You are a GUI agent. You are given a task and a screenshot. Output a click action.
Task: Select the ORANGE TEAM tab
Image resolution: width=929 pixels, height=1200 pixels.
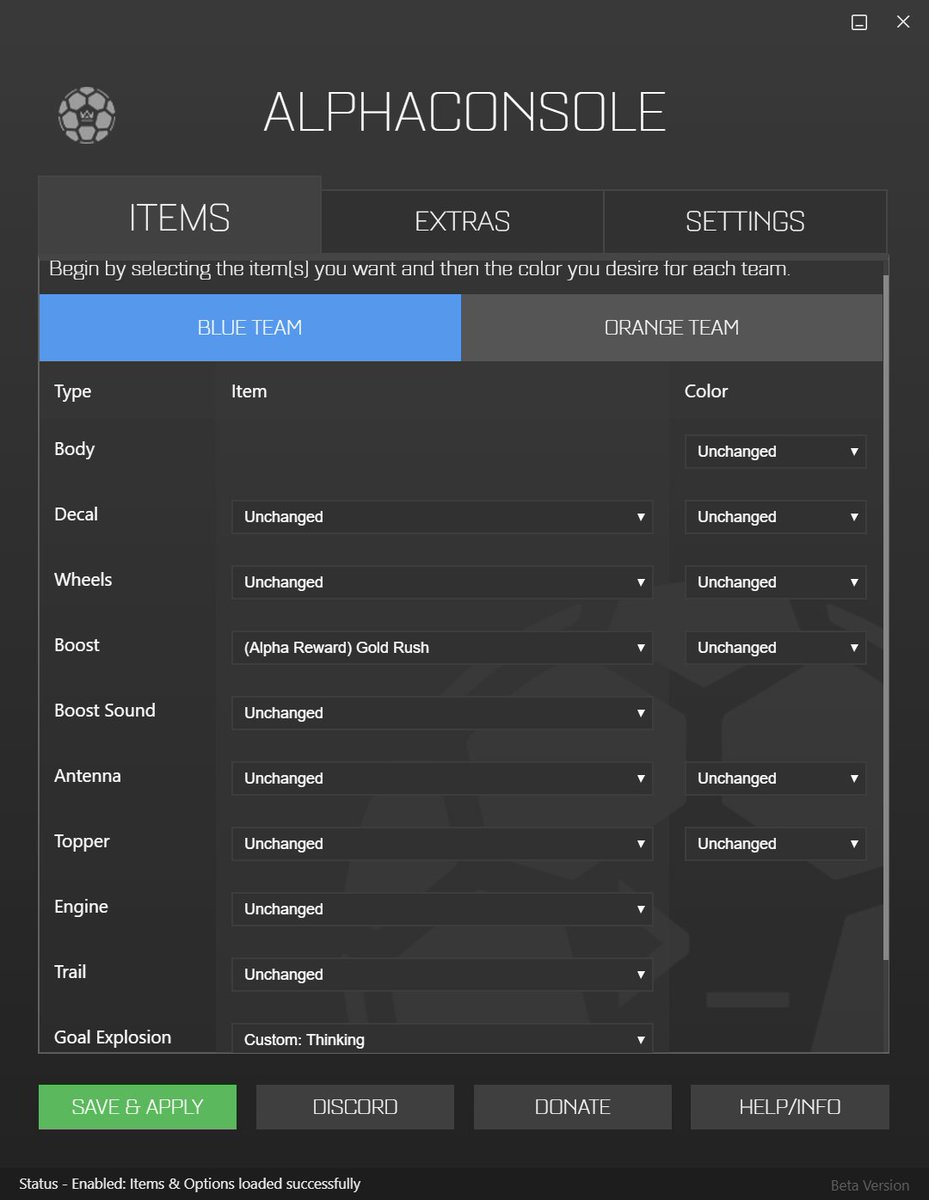(673, 327)
